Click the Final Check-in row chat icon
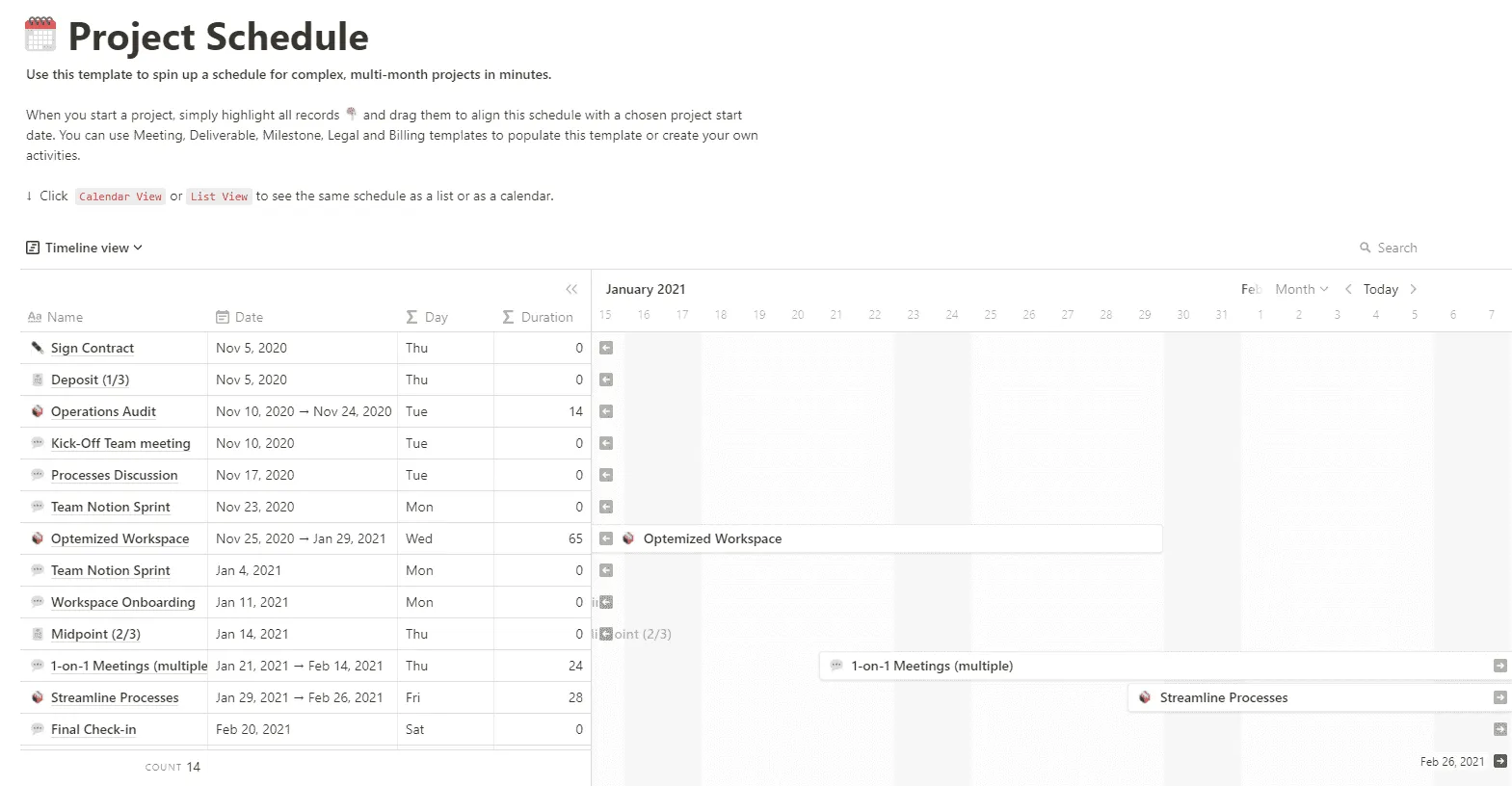Viewport: 1512px width, 786px height. (x=38, y=729)
